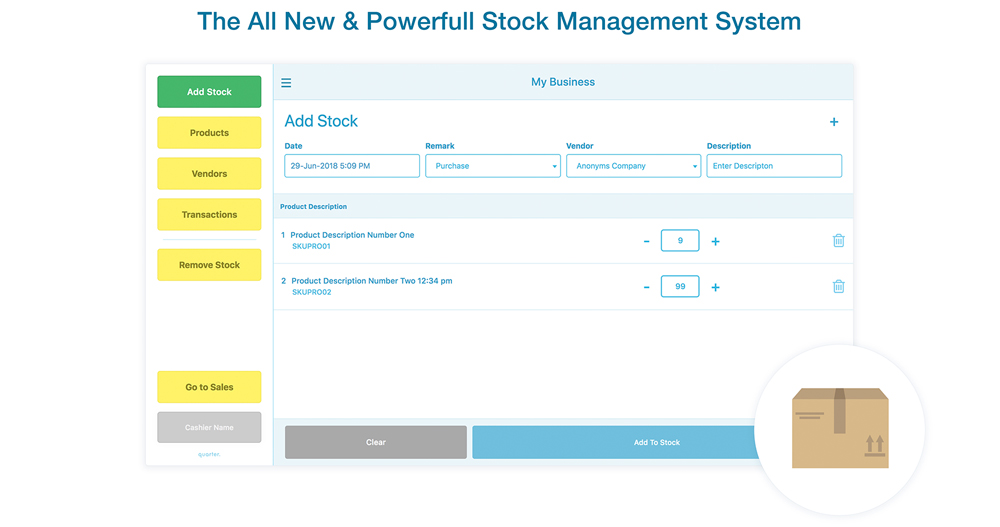Increase quantity for SKUPRO02
The height and width of the screenshot is (527, 1000).
coord(715,287)
